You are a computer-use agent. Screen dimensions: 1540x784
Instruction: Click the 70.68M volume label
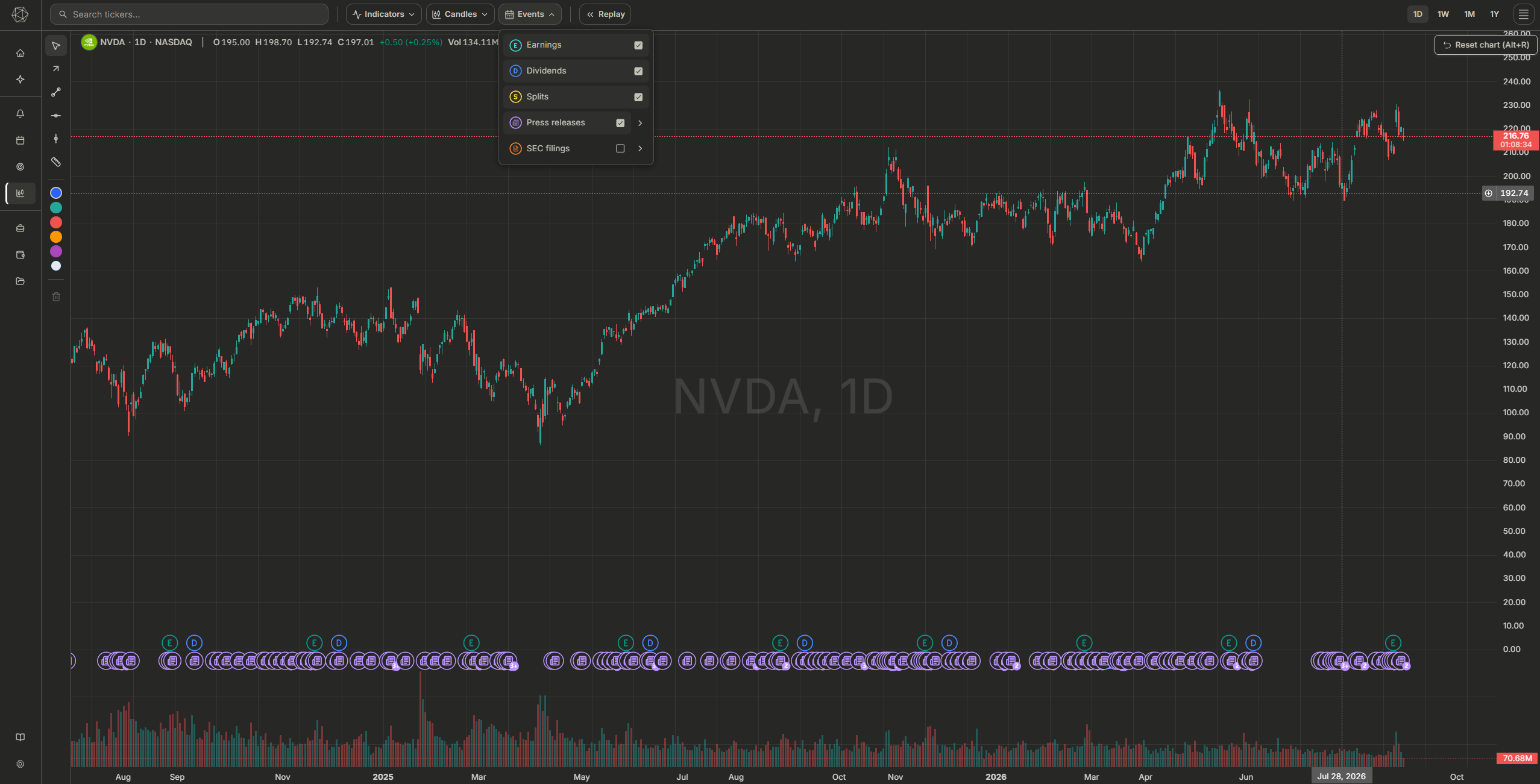[x=1517, y=758]
